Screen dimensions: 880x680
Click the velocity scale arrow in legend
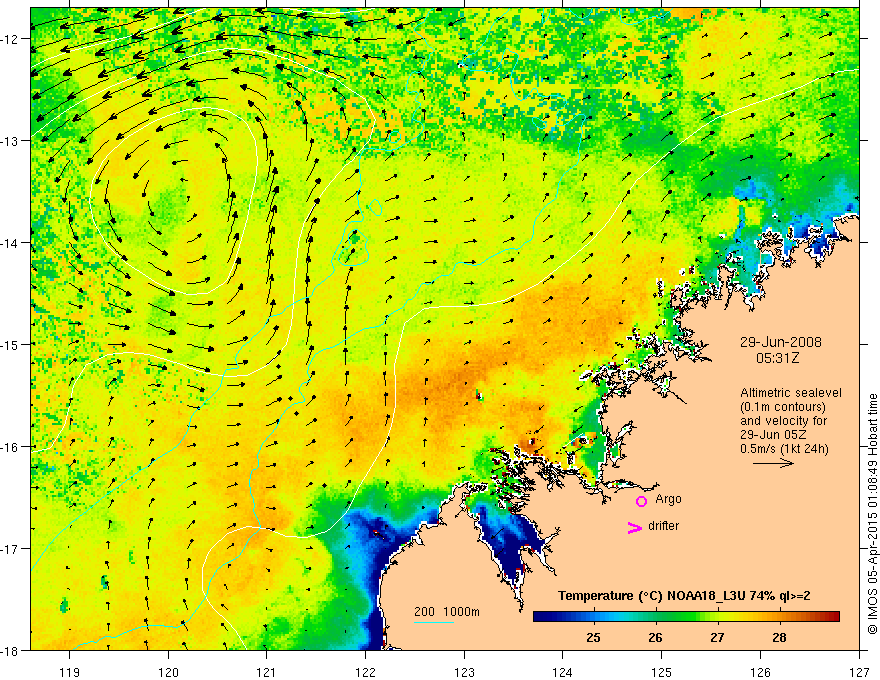(773, 463)
